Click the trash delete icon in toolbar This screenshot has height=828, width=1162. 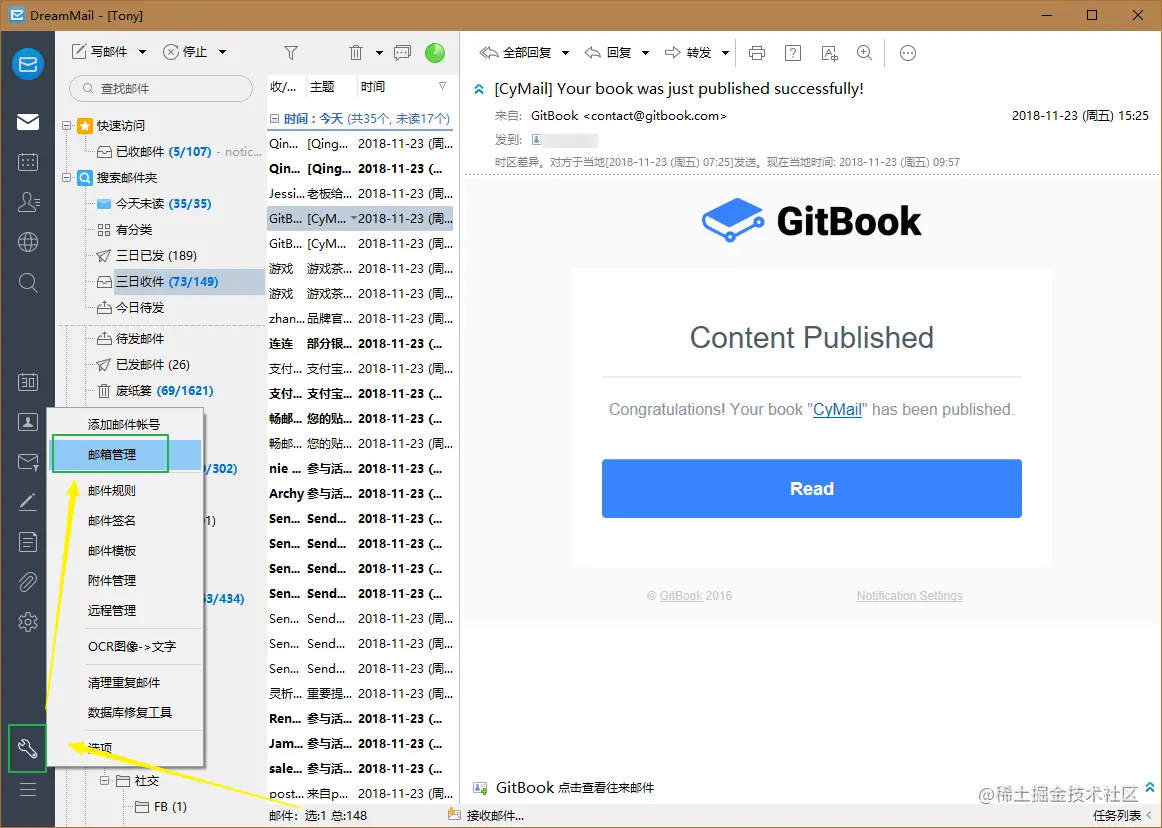click(x=356, y=53)
